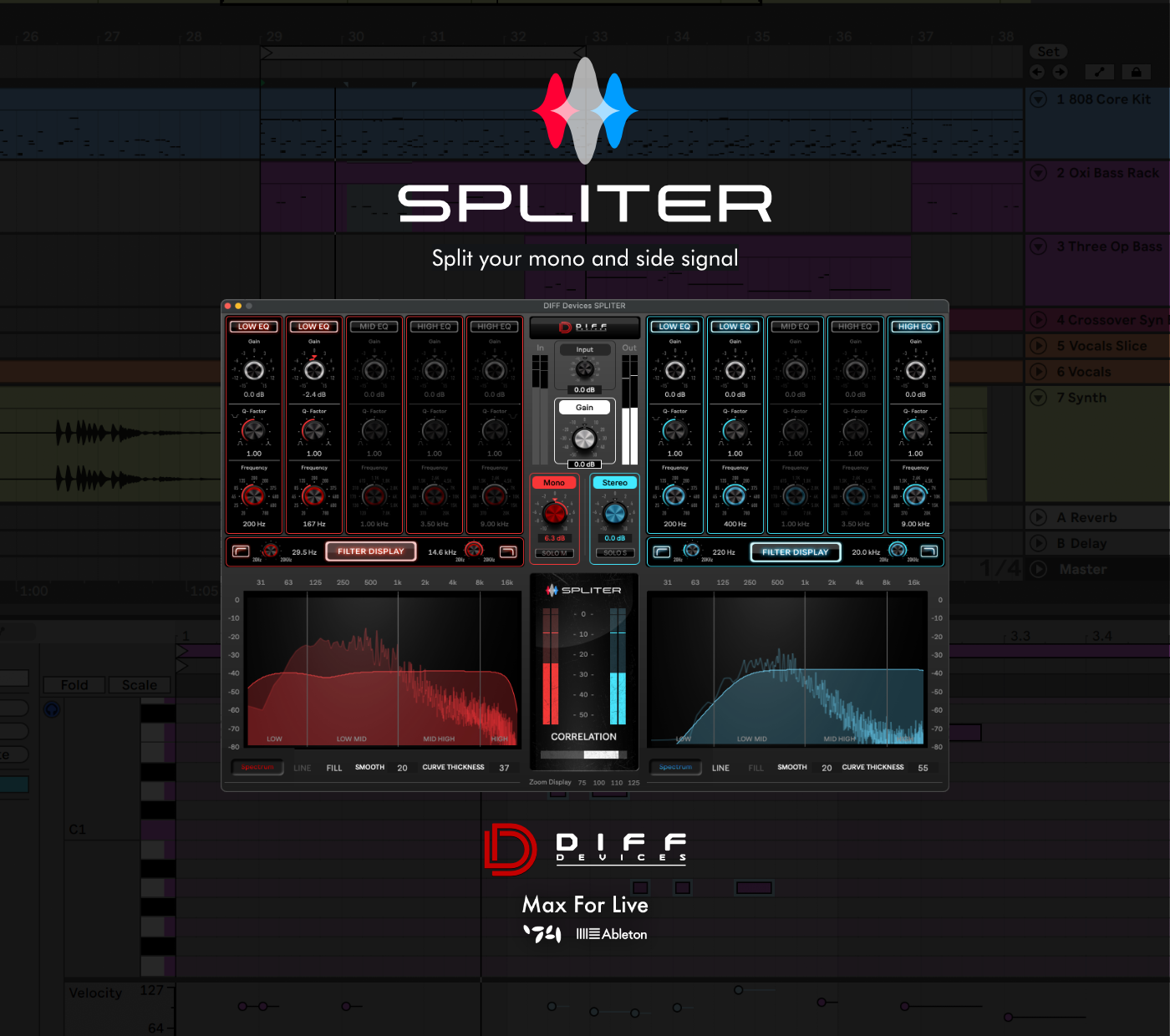1170x1036 pixels.
Task: Select Spectrum mode on the blue analyzer
Action: (675, 767)
